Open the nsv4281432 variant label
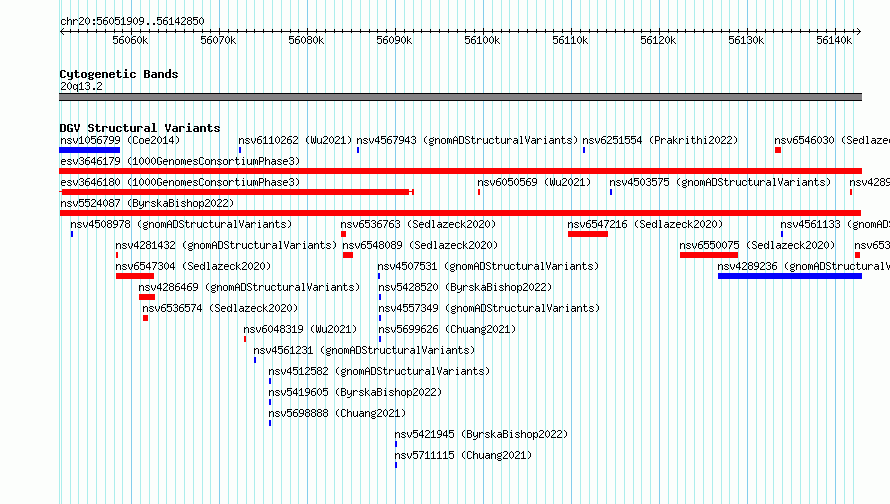This screenshot has height=504, width=890. 226,245
